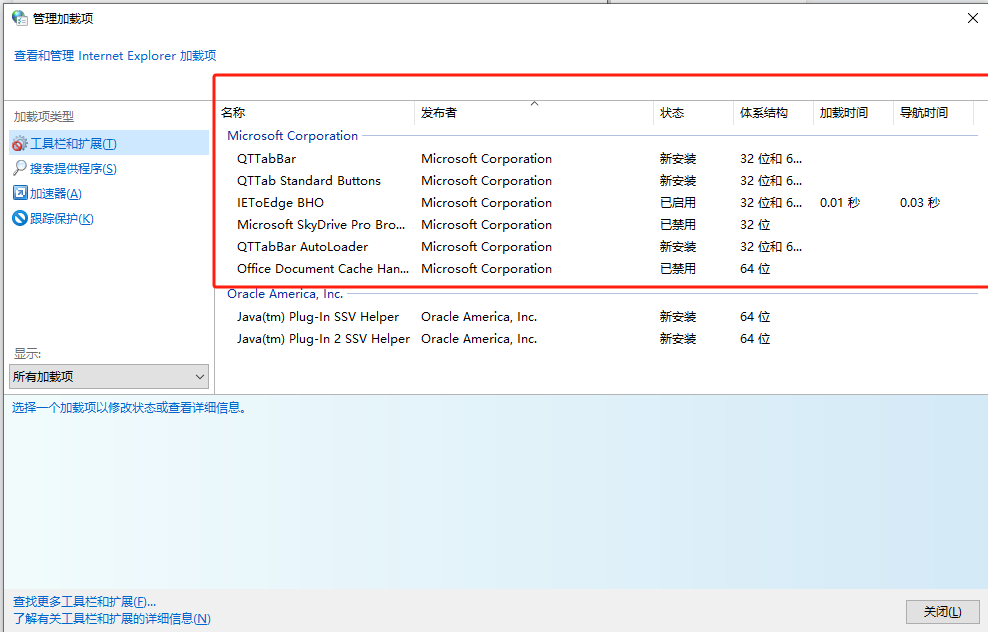The image size is (988, 632).
Task: Click 64 位 architecture of Office Document Cache
Action: click(755, 269)
